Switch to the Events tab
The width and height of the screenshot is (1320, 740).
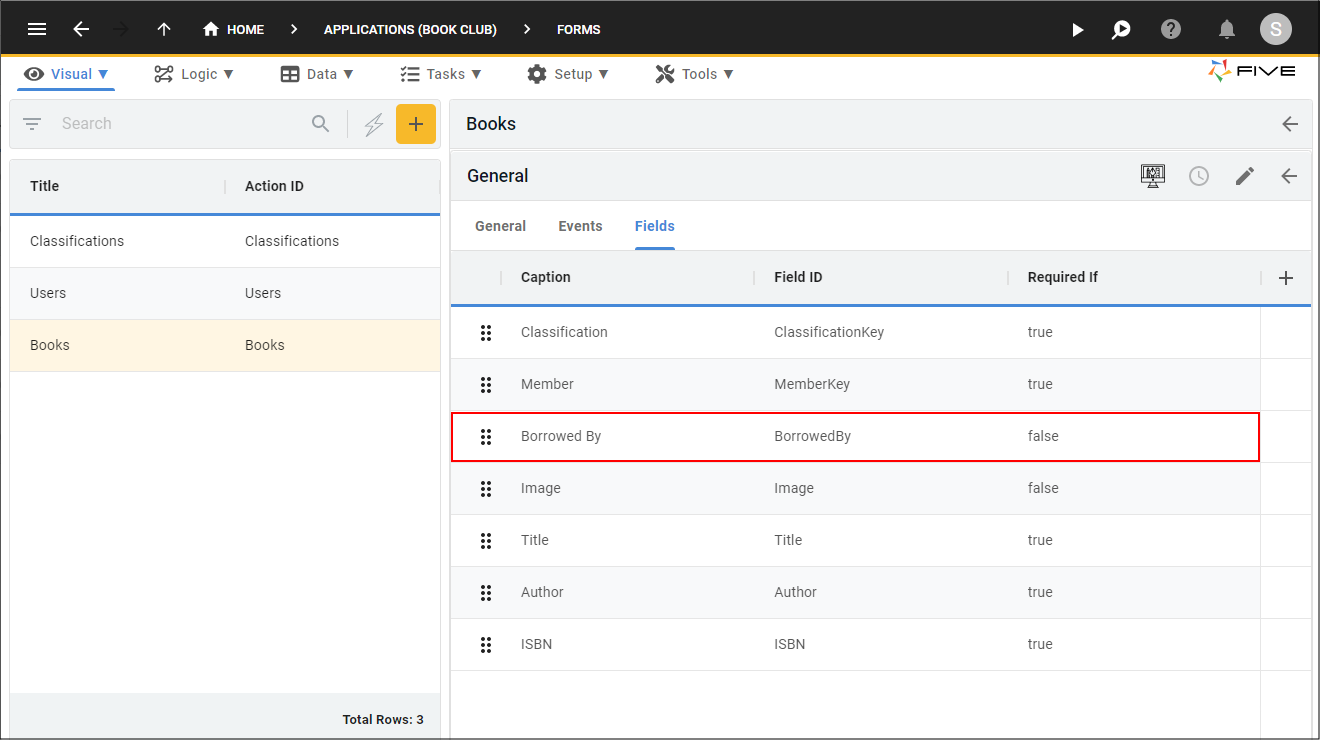(580, 226)
